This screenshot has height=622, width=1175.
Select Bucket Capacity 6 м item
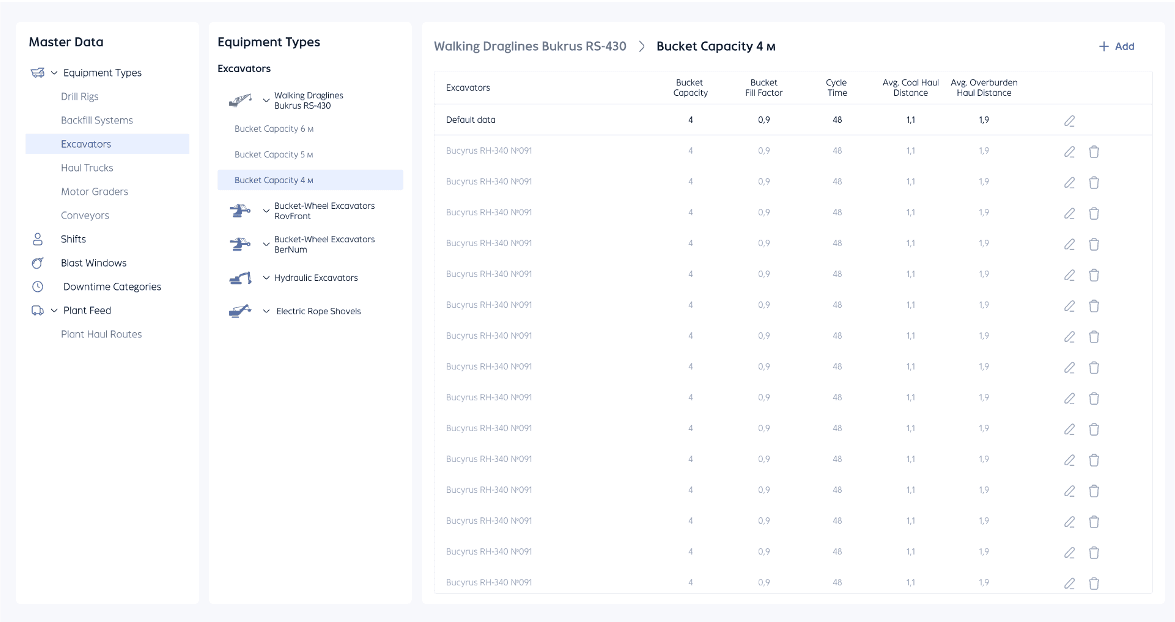click(x=274, y=129)
